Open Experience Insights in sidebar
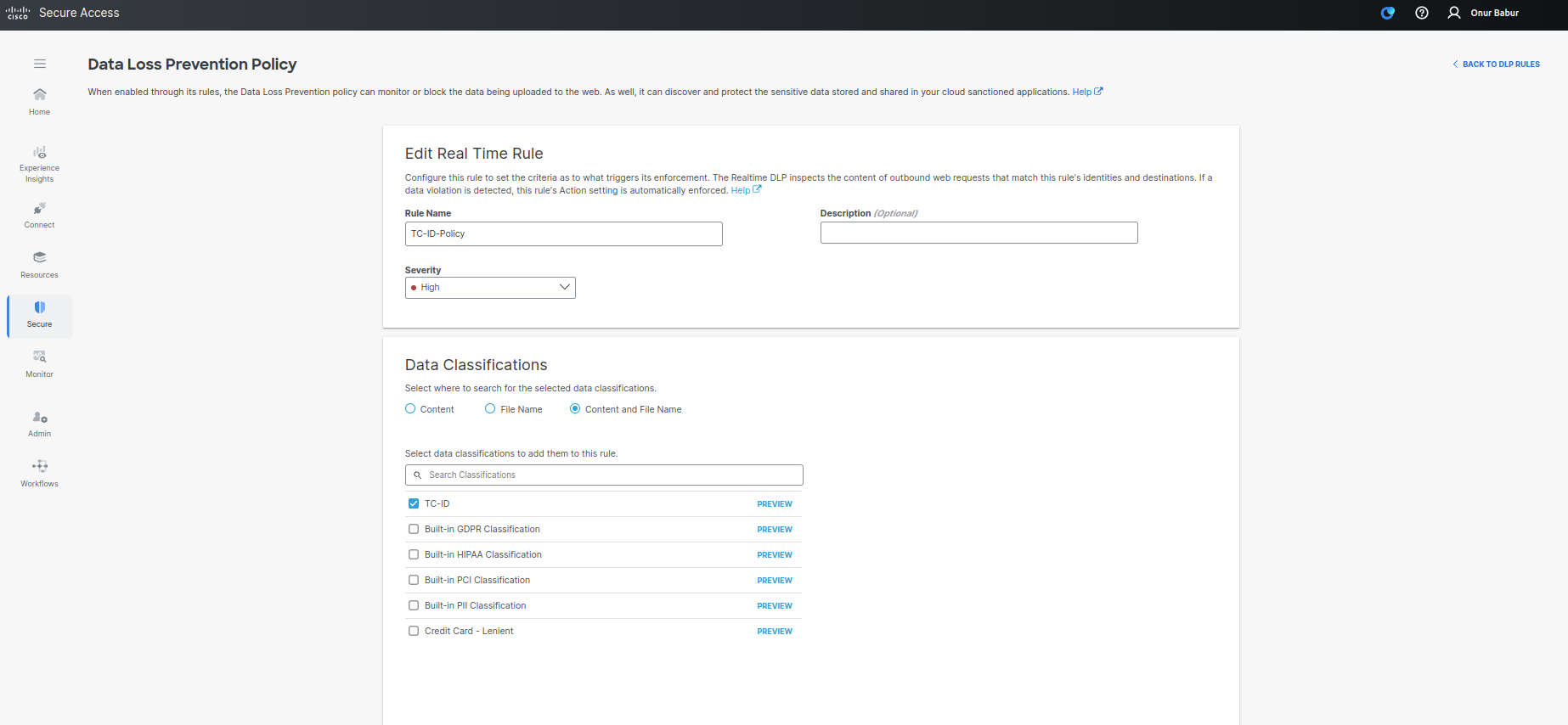The height and width of the screenshot is (725, 1568). click(40, 163)
